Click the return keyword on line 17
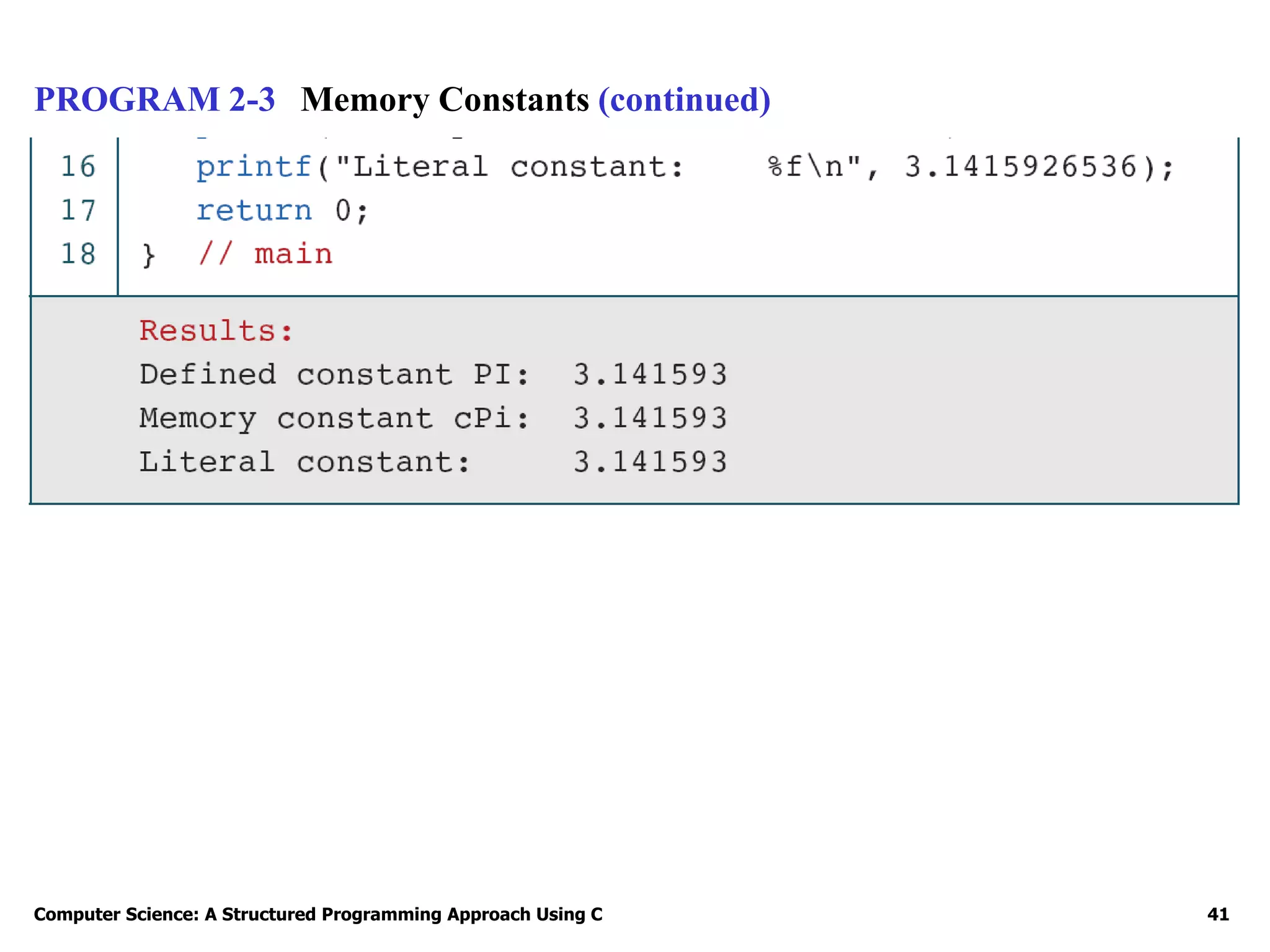This screenshot has width=1270, height=952. tap(253, 211)
